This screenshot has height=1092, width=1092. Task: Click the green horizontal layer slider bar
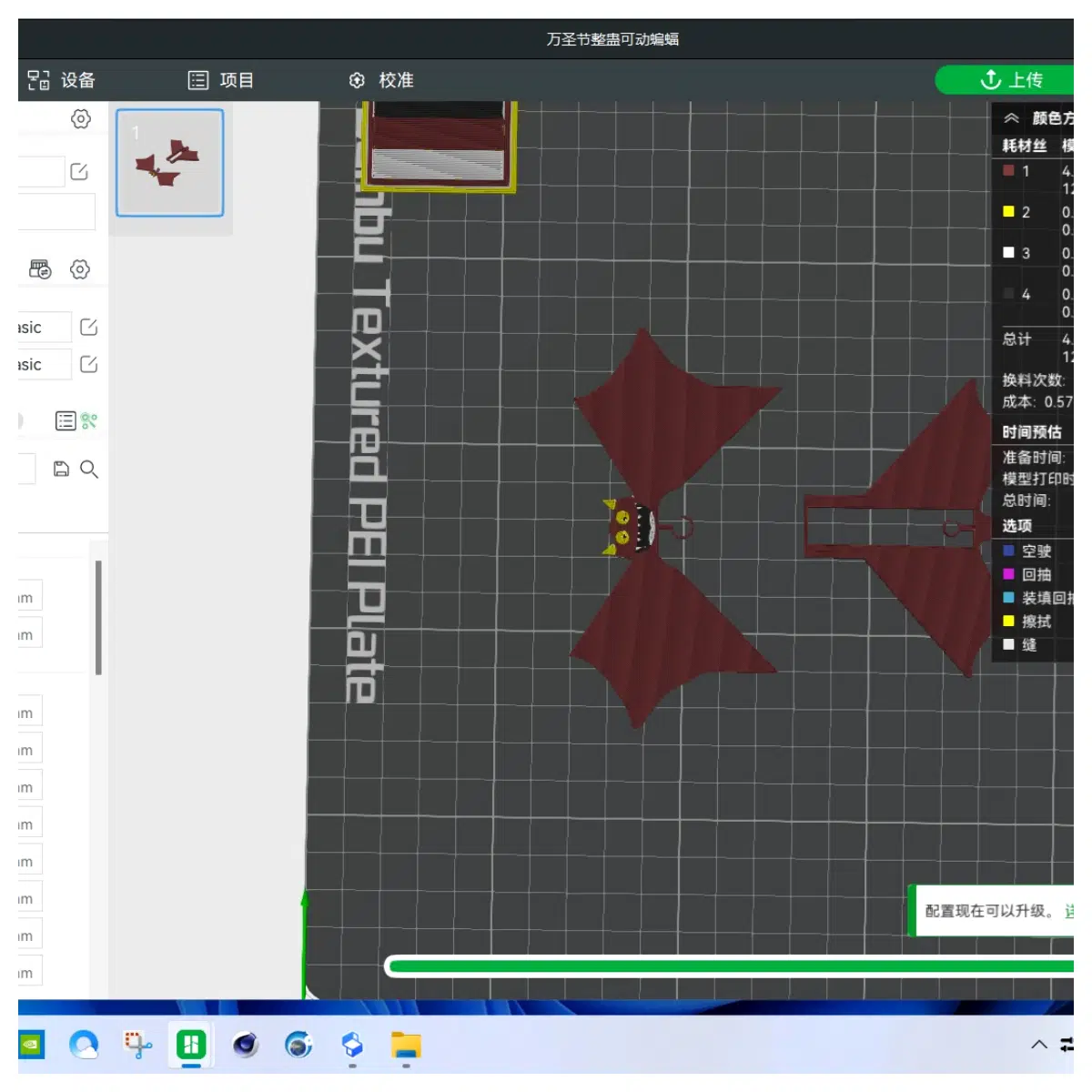(x=730, y=966)
